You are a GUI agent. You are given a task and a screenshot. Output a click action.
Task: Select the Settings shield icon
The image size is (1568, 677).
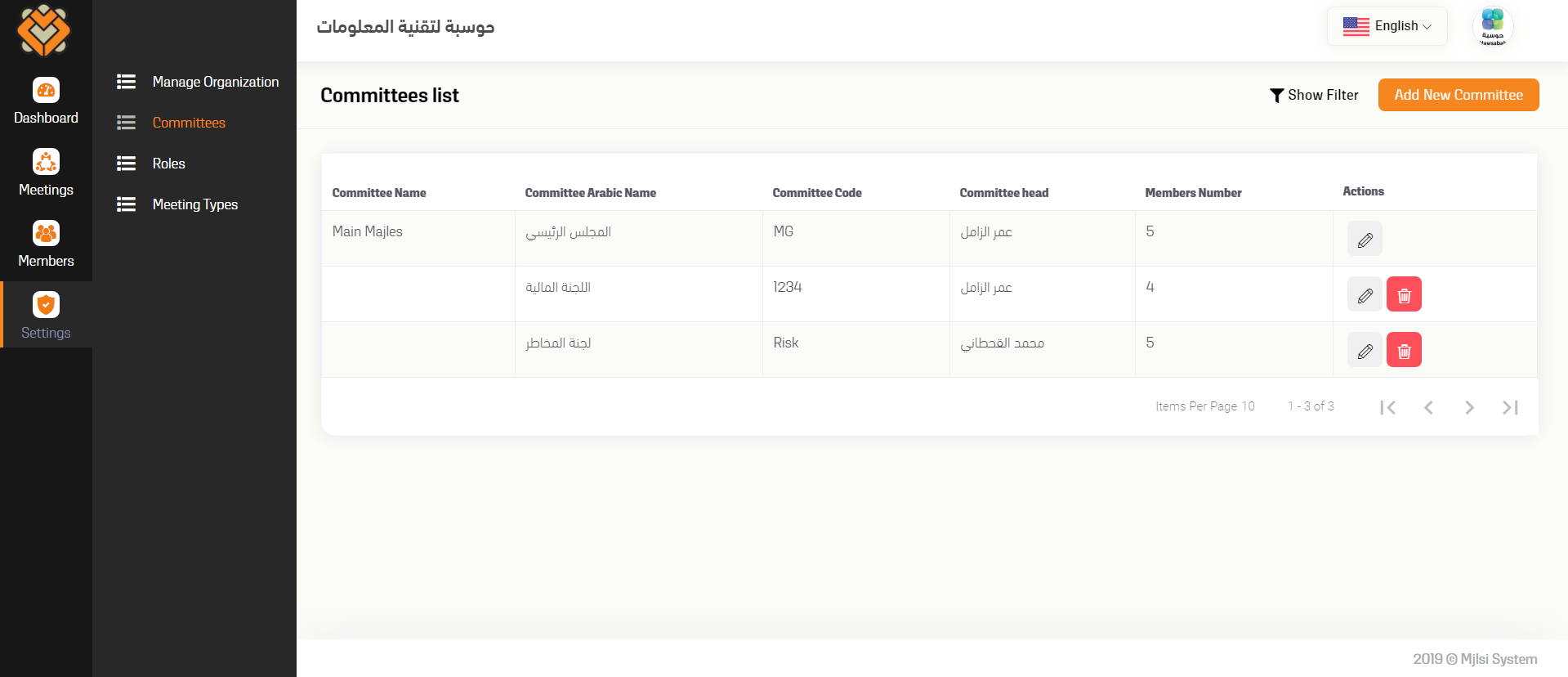point(46,305)
